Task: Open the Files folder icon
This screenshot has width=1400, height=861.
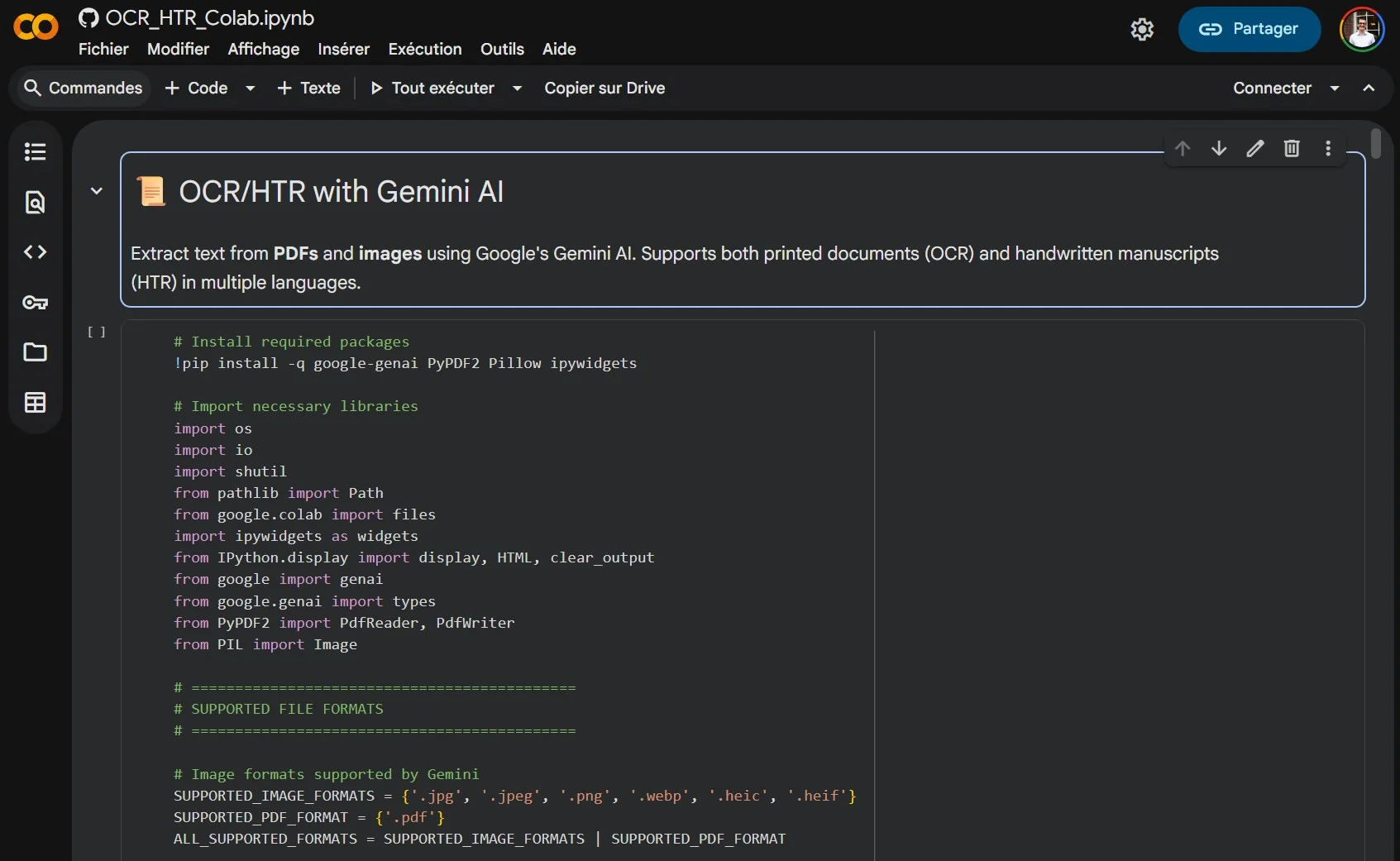Action: [x=35, y=352]
